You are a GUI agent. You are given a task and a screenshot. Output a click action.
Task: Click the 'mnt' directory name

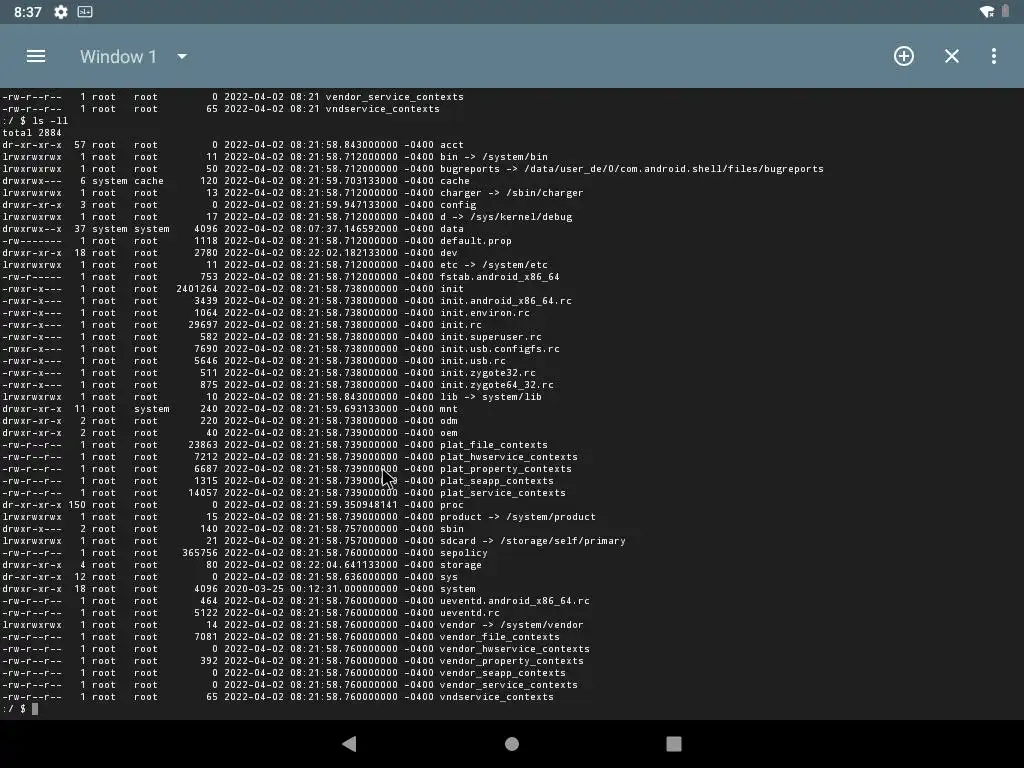(x=449, y=409)
